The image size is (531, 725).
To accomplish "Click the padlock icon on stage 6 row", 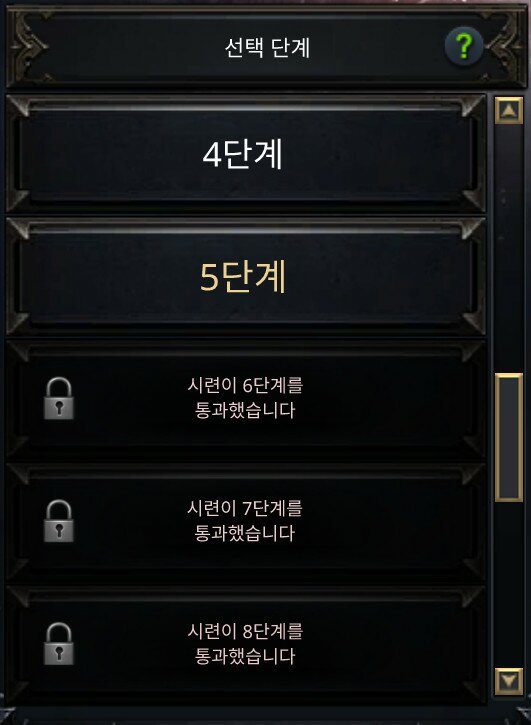I will coord(59,398).
